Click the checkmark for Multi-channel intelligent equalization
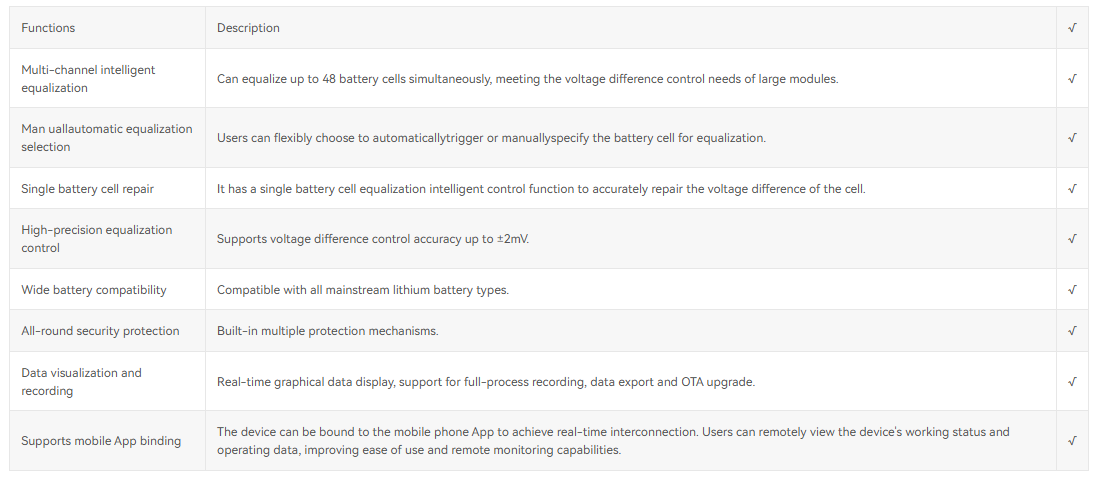 [x=1072, y=79]
